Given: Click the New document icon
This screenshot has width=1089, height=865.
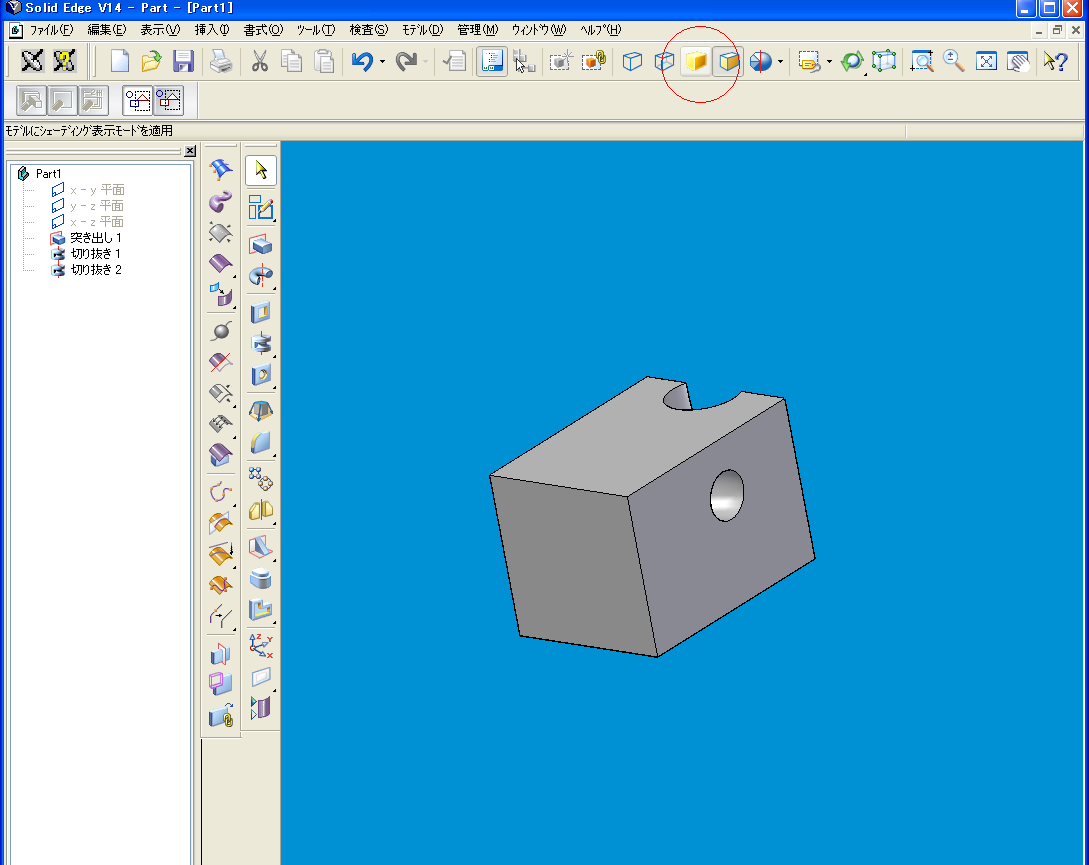Looking at the screenshot, I should coord(119,61).
